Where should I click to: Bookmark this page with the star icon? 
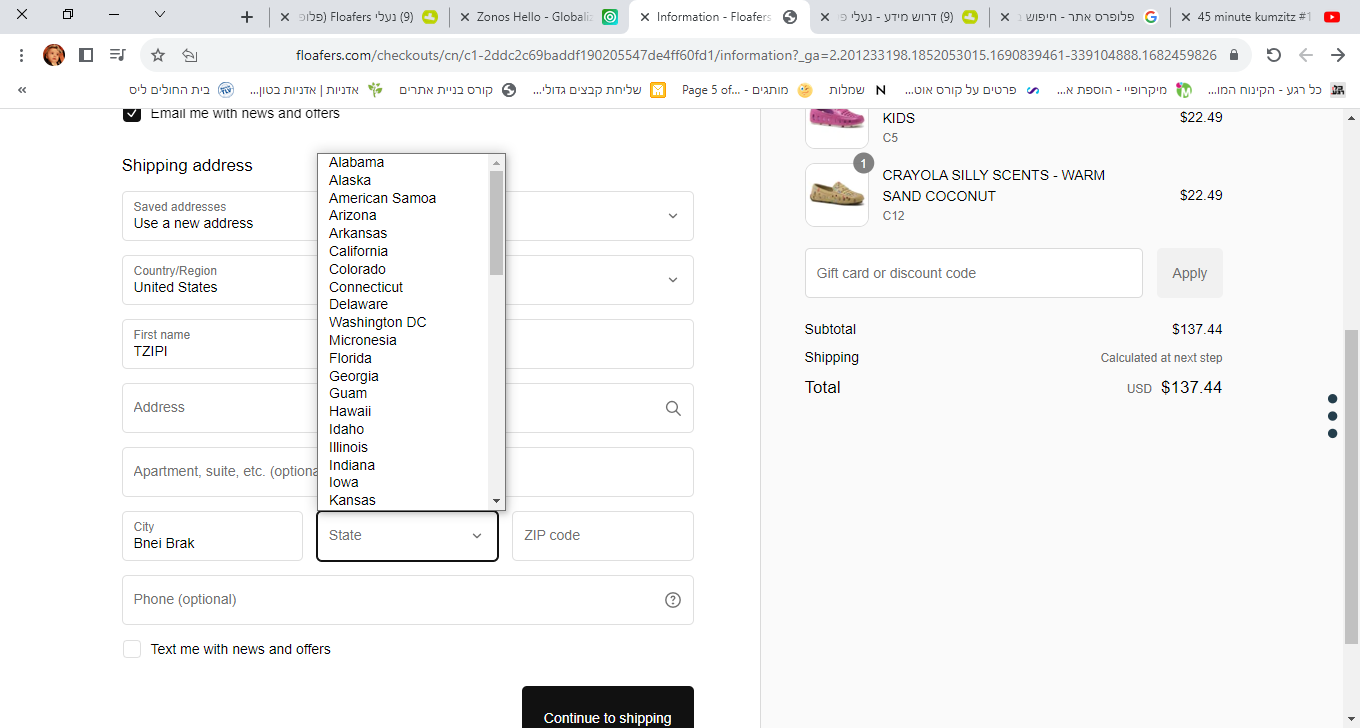coord(158,55)
